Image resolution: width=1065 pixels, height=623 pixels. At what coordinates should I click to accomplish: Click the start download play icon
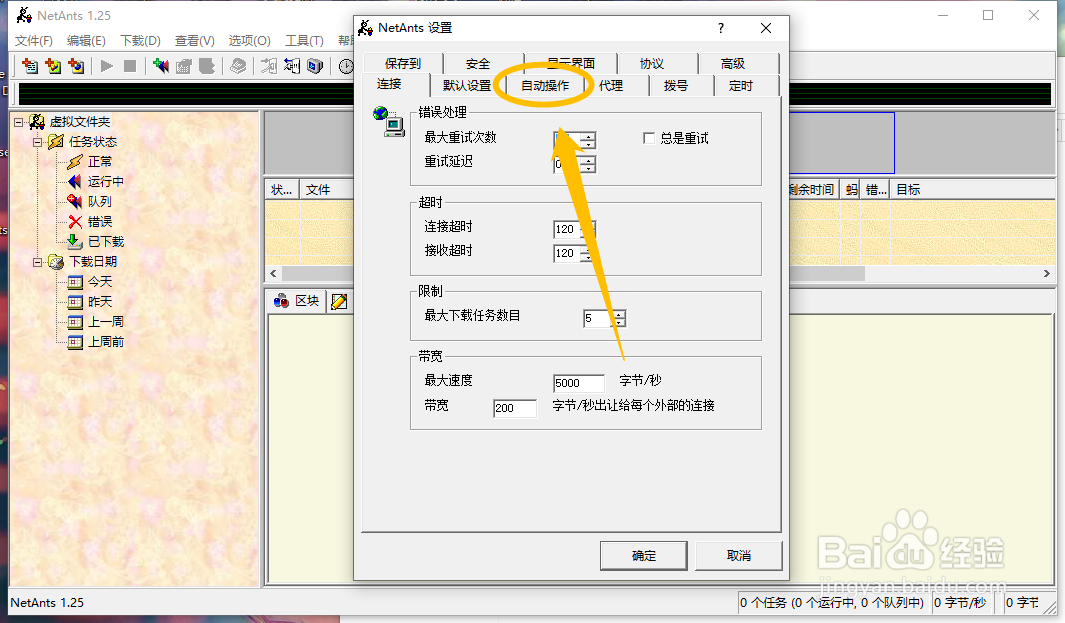click(107, 66)
